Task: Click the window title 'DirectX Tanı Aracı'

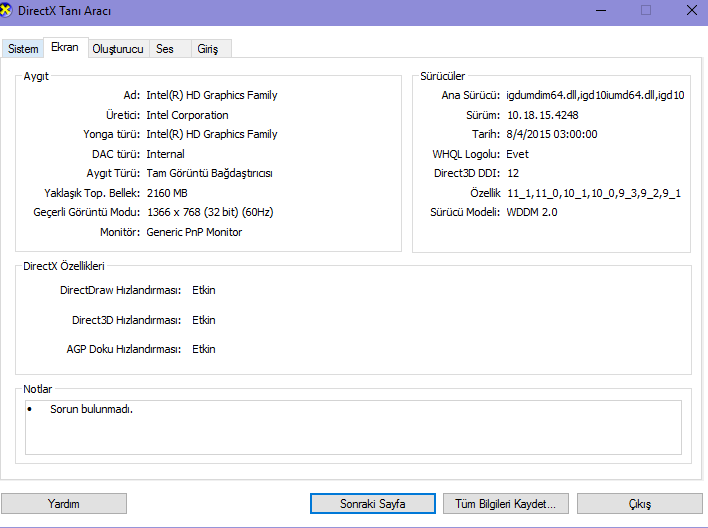Action: (x=64, y=11)
